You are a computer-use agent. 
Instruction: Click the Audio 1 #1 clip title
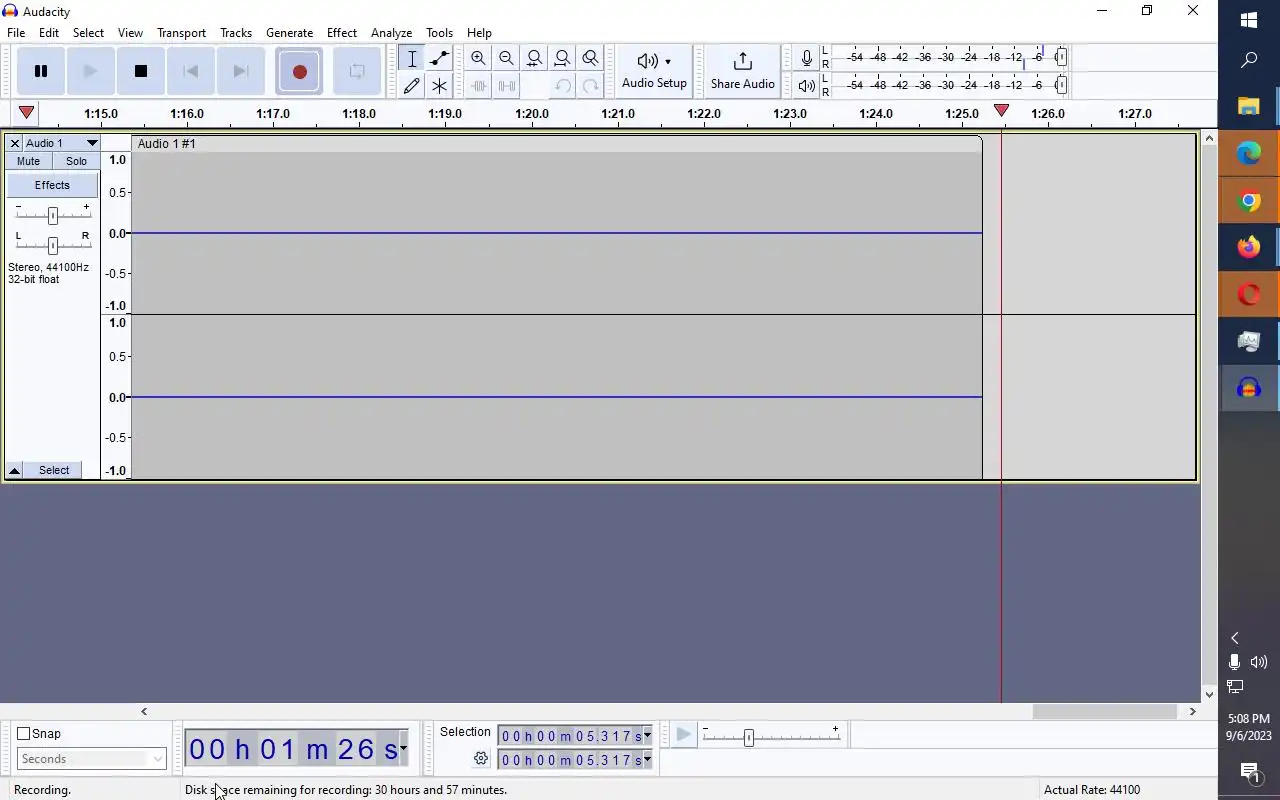tap(166, 144)
